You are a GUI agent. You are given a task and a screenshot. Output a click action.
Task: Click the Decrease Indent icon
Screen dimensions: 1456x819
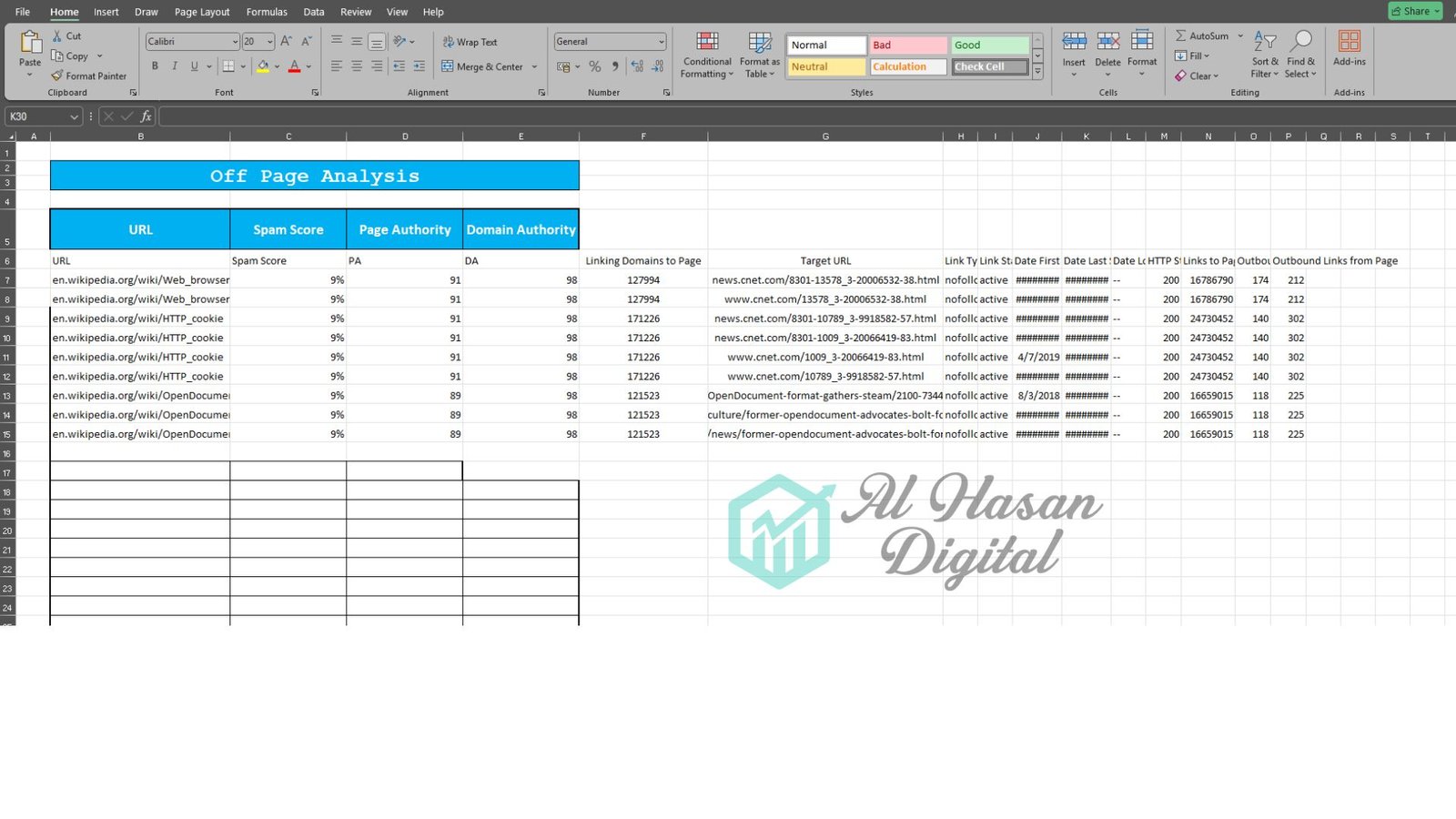point(399,66)
